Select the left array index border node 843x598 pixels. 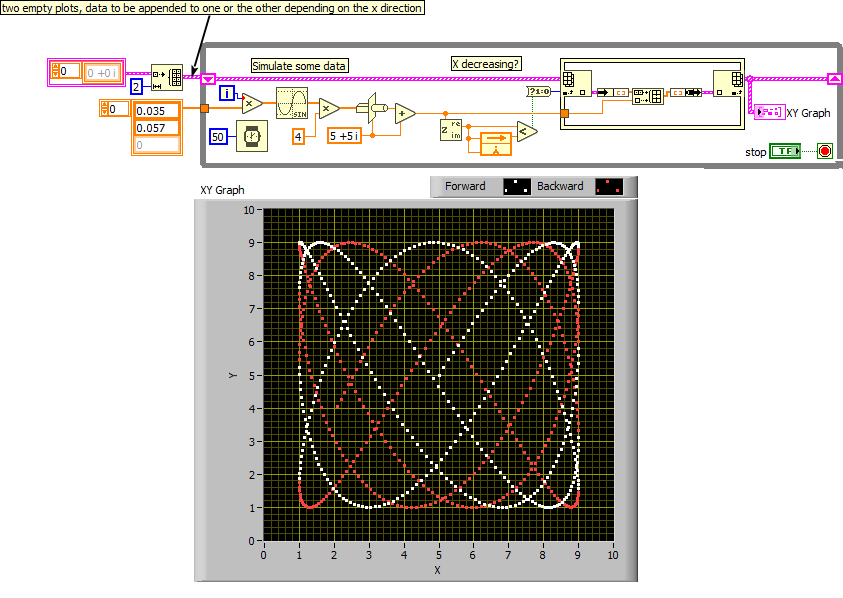[576, 83]
